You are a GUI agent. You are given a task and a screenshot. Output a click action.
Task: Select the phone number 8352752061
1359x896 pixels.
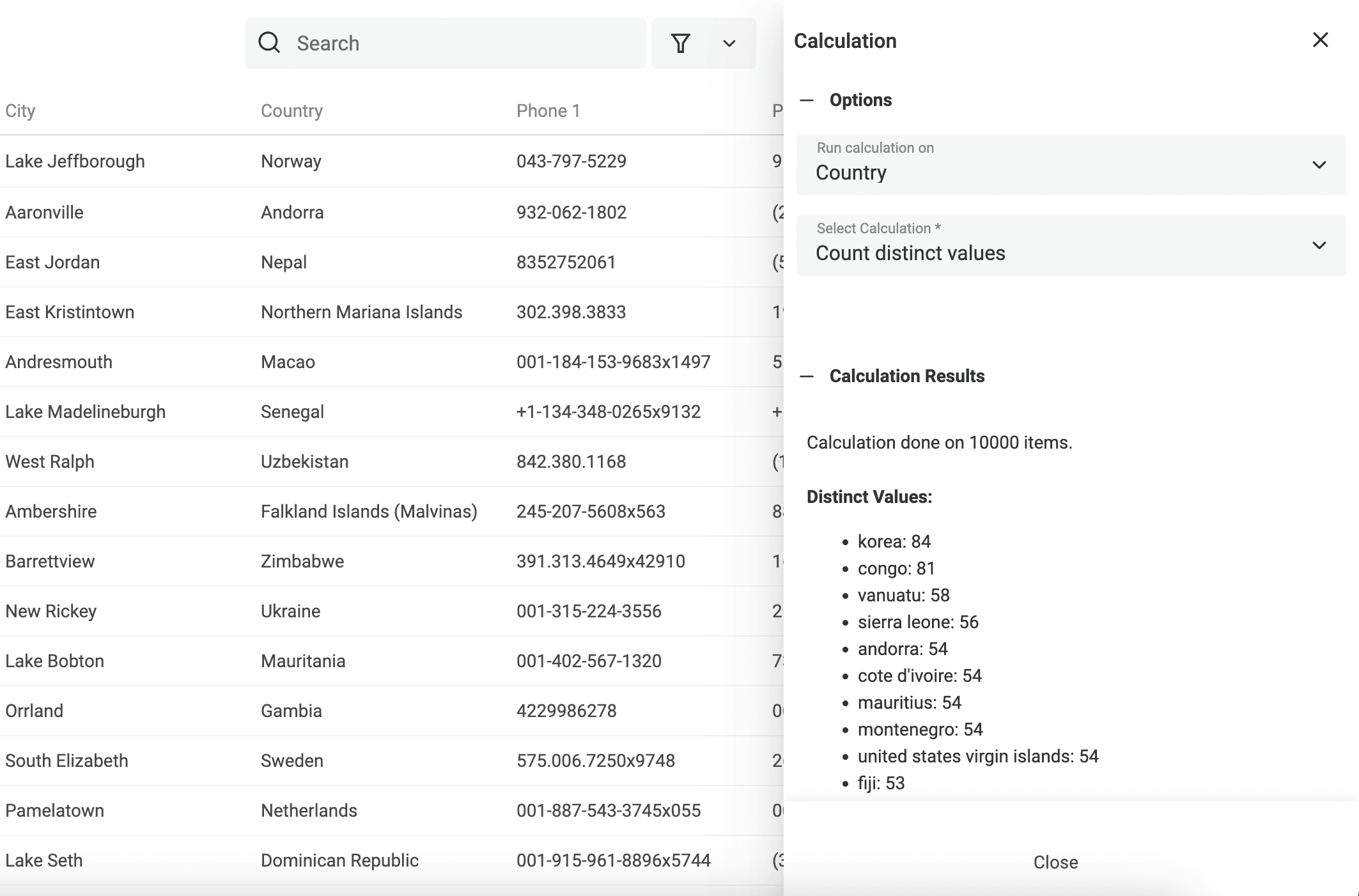click(566, 262)
